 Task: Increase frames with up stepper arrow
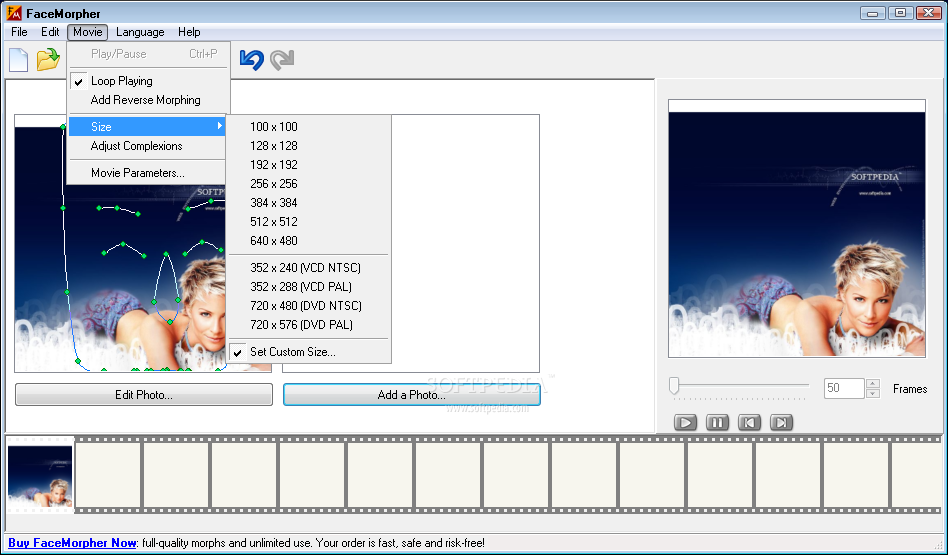point(872,383)
